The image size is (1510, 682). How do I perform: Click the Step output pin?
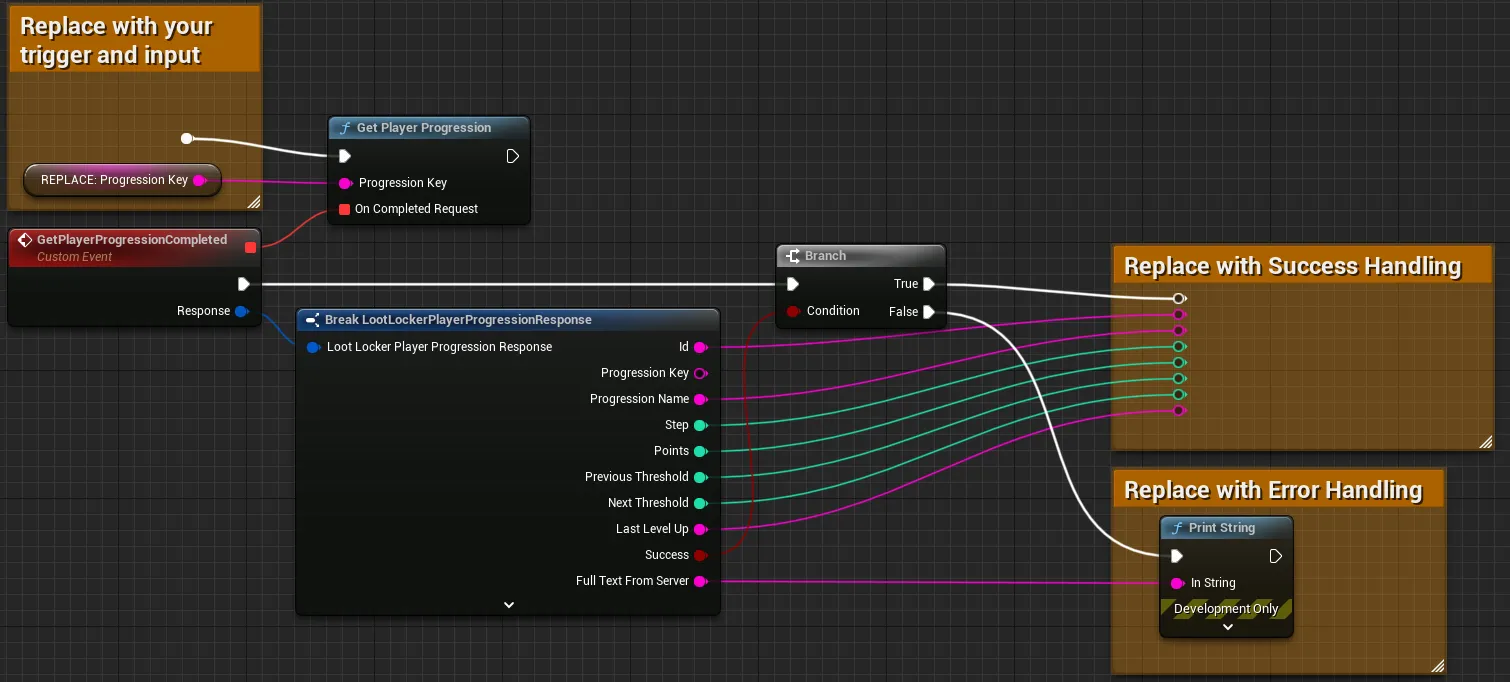[x=700, y=425]
